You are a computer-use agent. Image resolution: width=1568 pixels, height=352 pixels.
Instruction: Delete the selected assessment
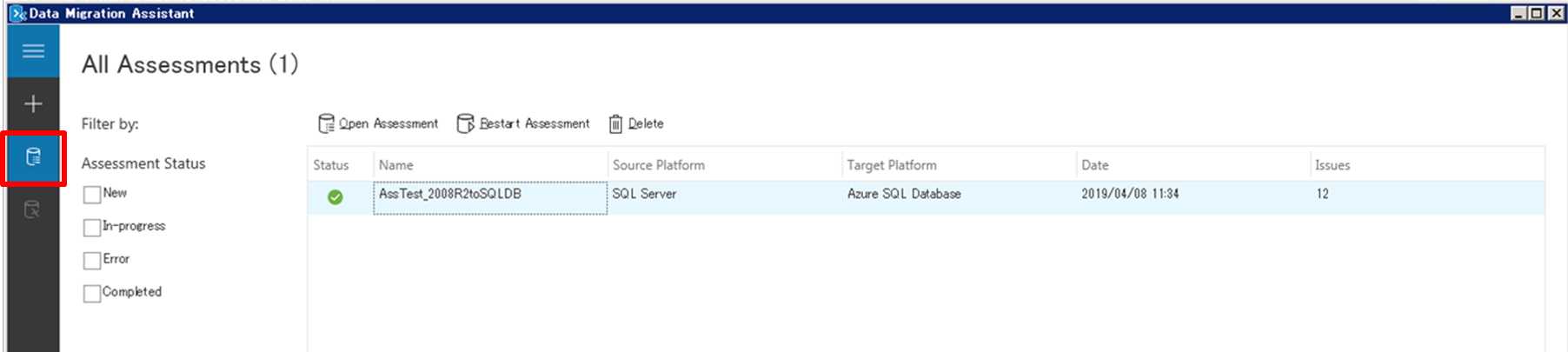click(636, 123)
